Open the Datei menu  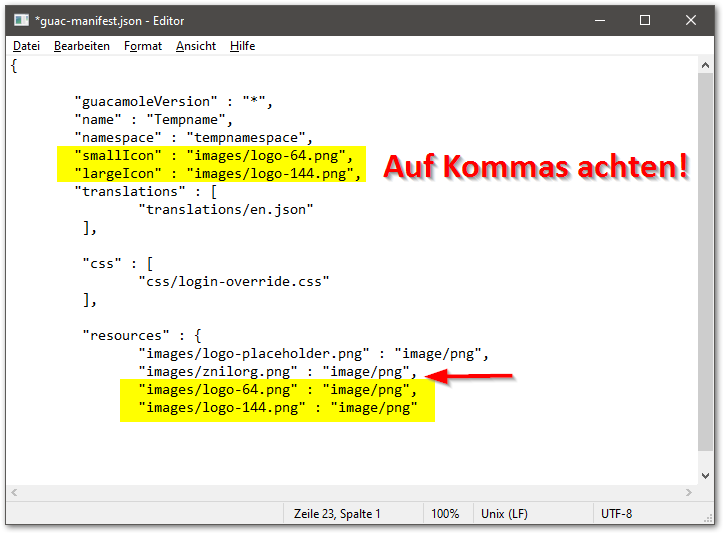pyautogui.click(x=26, y=46)
